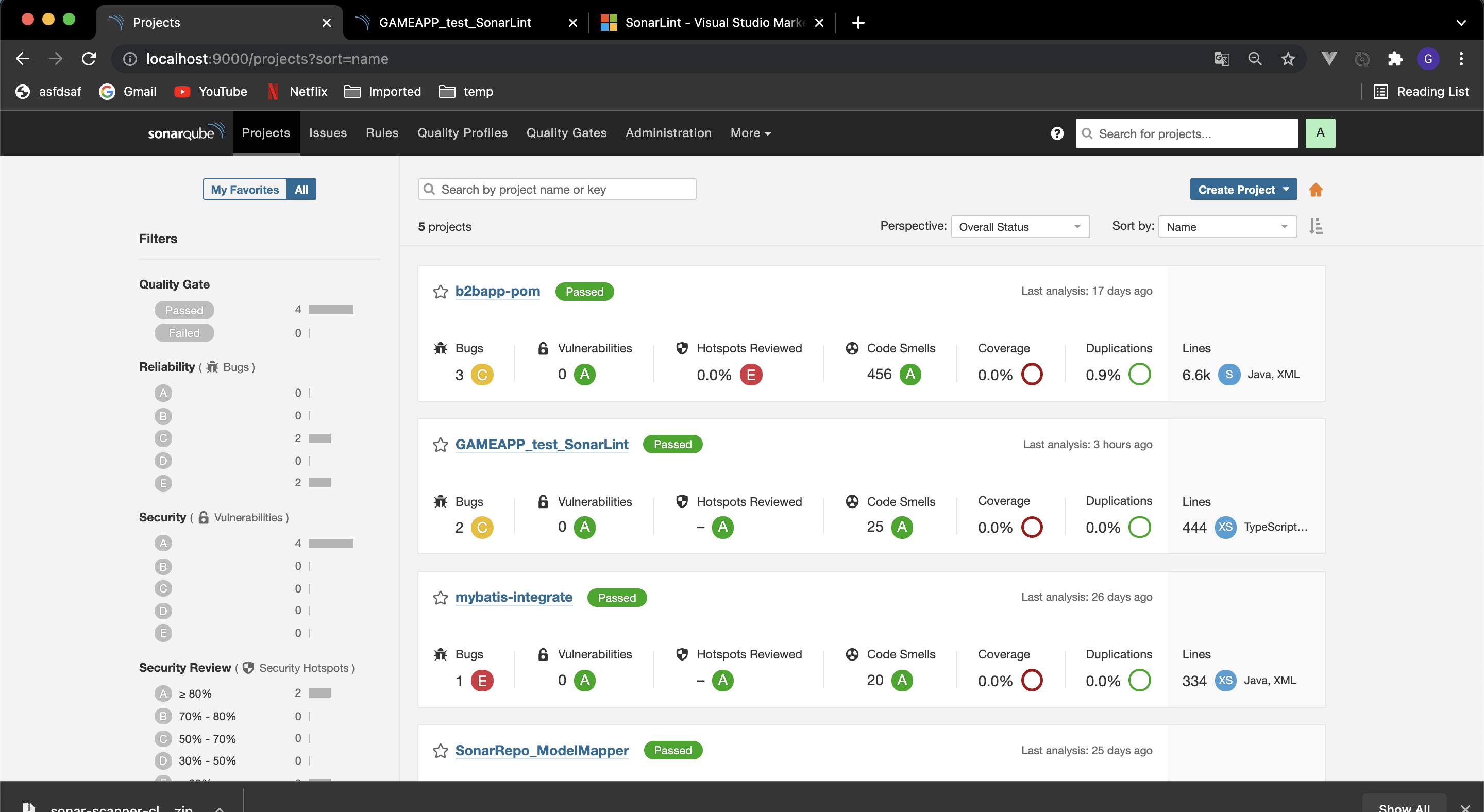This screenshot has height=812, width=1484.
Task: Click the translate page icon
Action: click(x=1221, y=59)
